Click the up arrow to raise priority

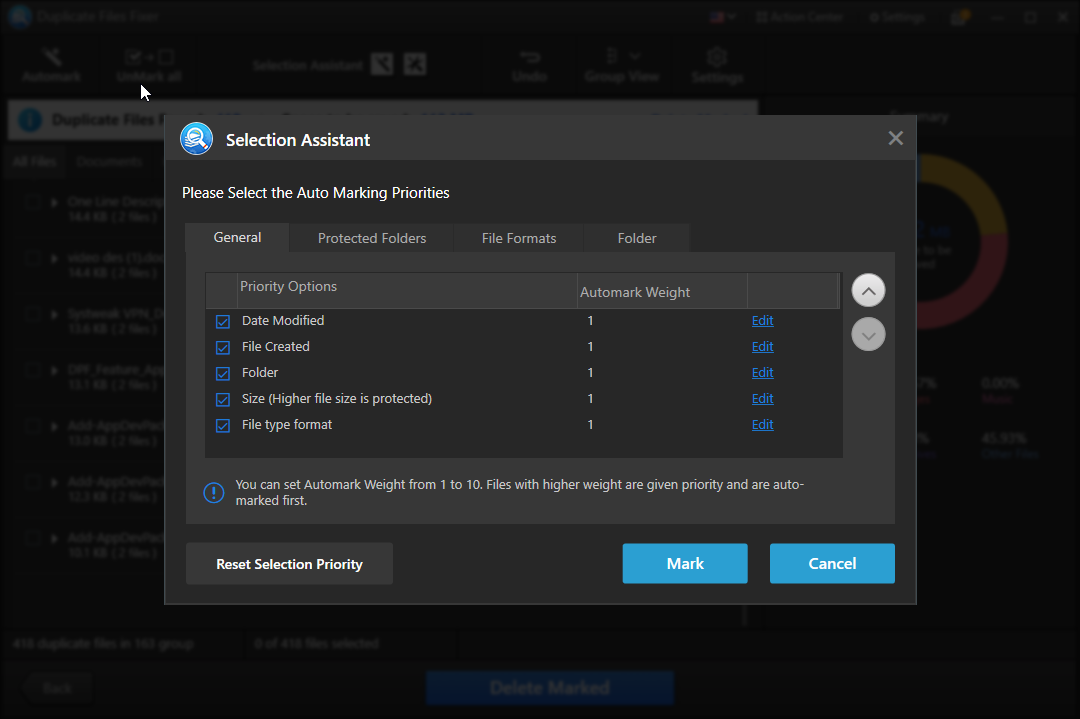pos(868,290)
